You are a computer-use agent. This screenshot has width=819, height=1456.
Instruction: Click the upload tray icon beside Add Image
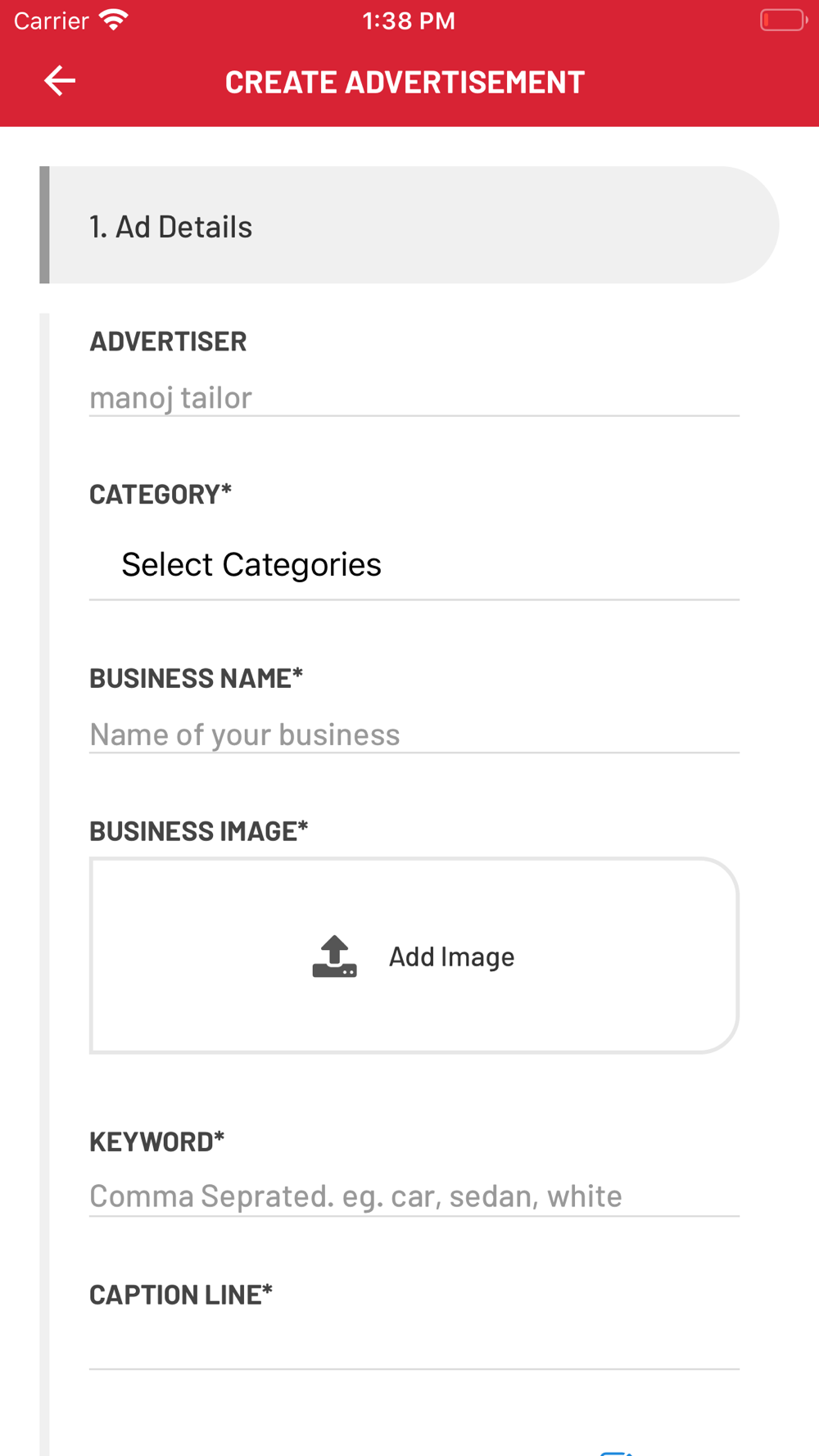[334, 956]
